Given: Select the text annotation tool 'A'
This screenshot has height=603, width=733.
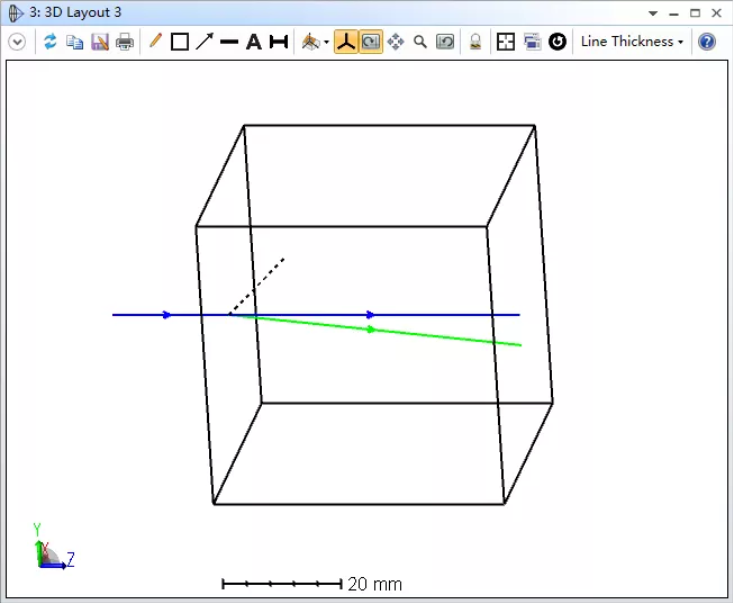Looking at the screenshot, I should coord(254,42).
